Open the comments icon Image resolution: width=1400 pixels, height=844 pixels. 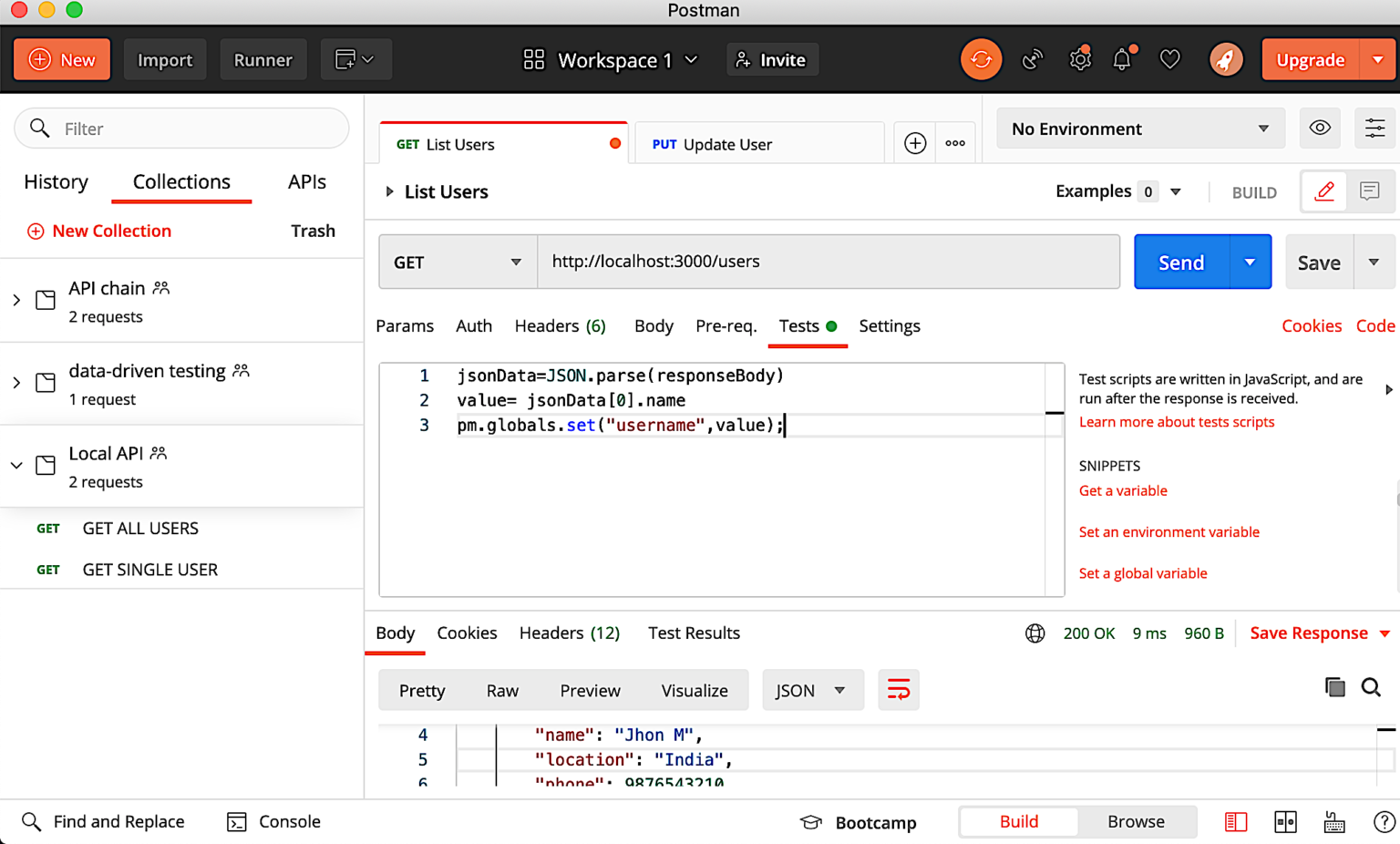(1369, 191)
